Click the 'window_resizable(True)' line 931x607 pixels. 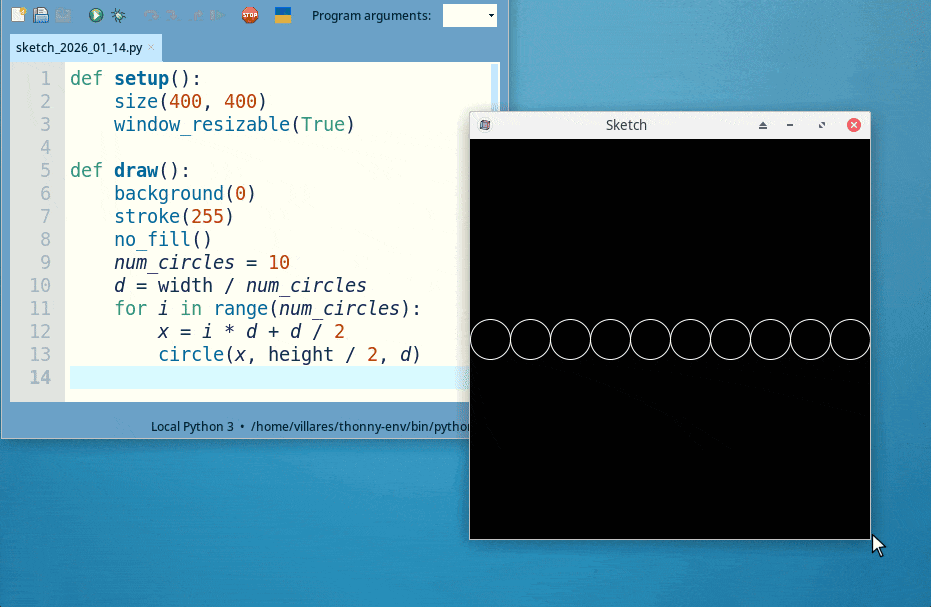tap(234, 124)
